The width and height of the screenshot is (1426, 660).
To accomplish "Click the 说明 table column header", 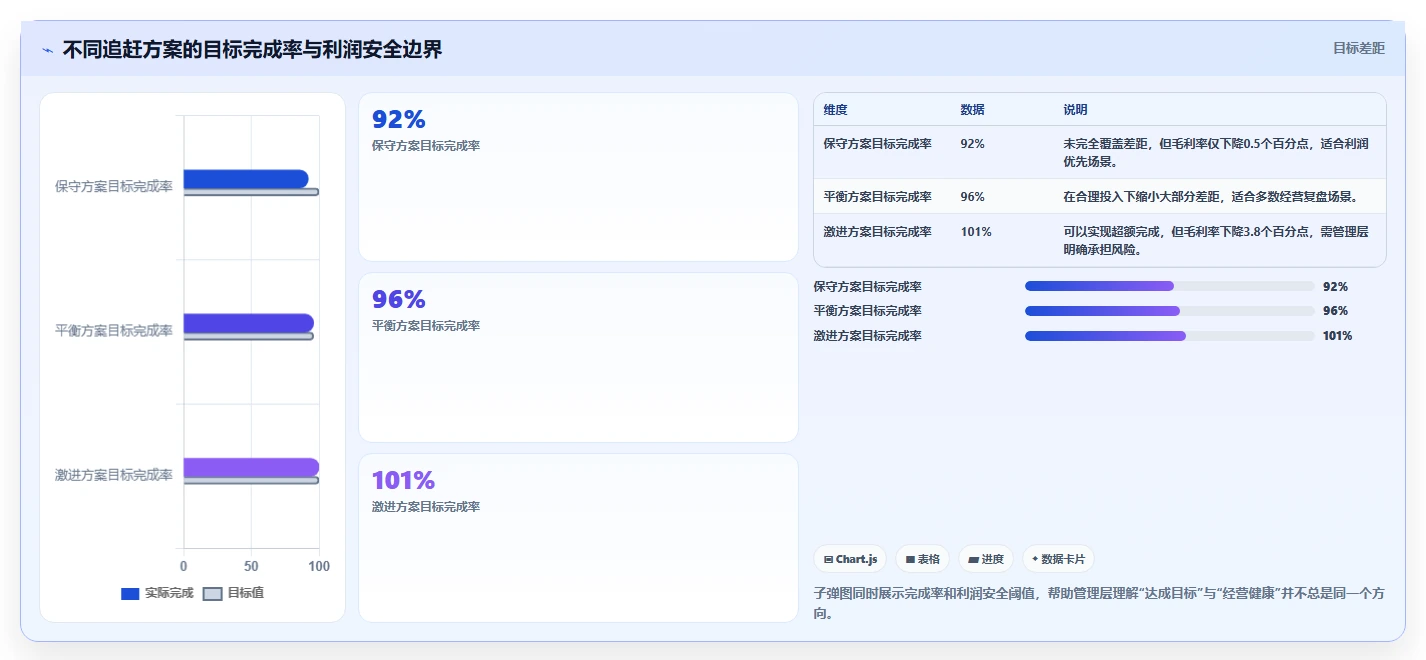I will point(1076,110).
